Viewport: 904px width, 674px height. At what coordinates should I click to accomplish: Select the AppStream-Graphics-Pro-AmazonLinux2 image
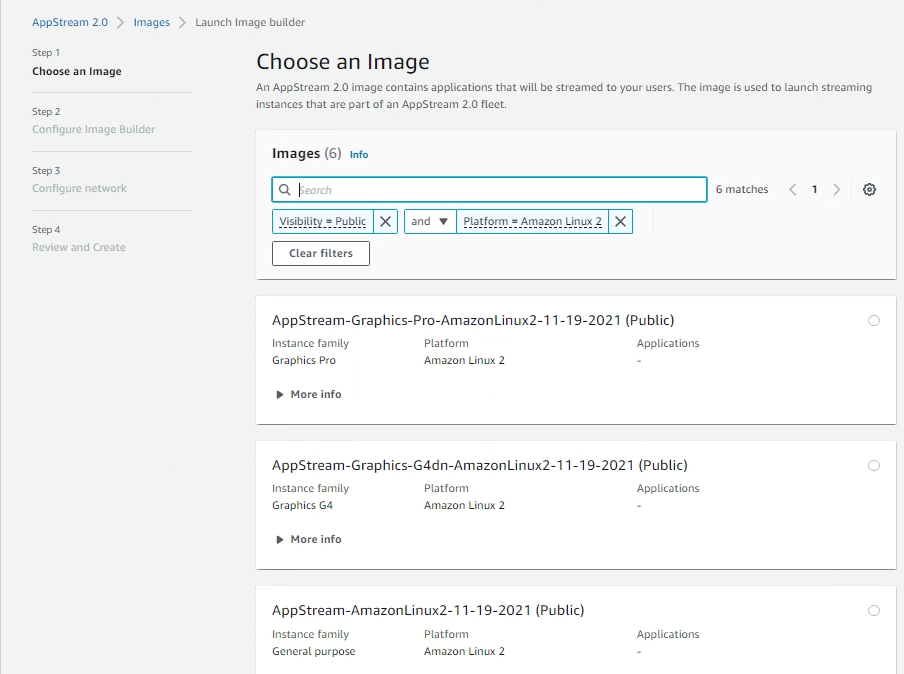(x=874, y=320)
